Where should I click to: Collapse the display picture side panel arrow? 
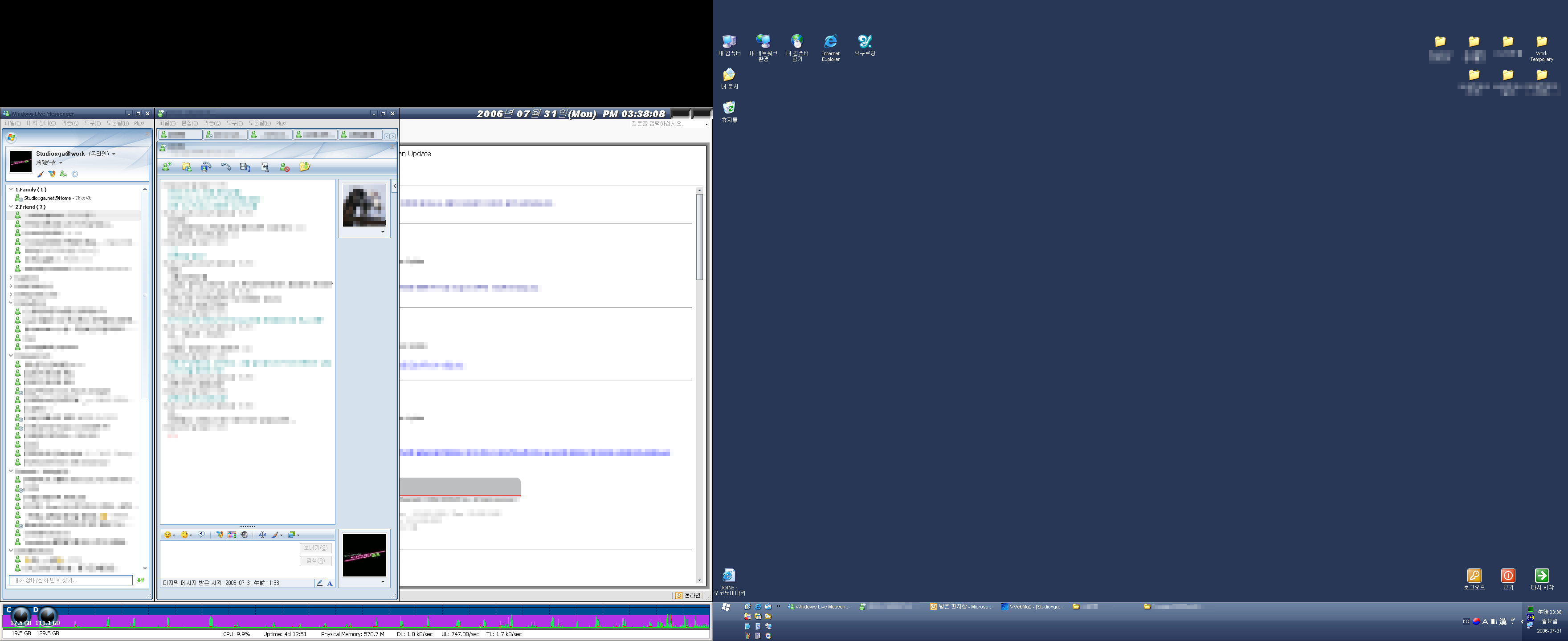[x=395, y=186]
